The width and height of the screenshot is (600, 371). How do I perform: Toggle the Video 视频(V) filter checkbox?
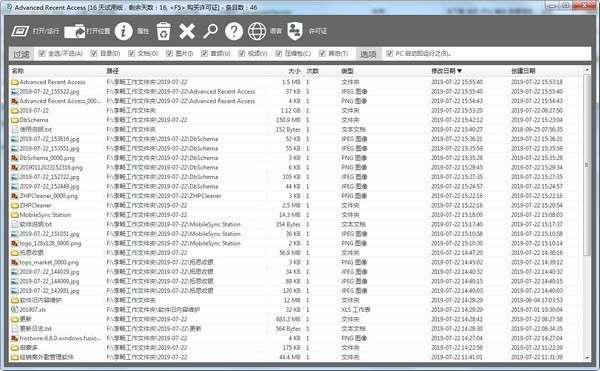[x=241, y=54]
